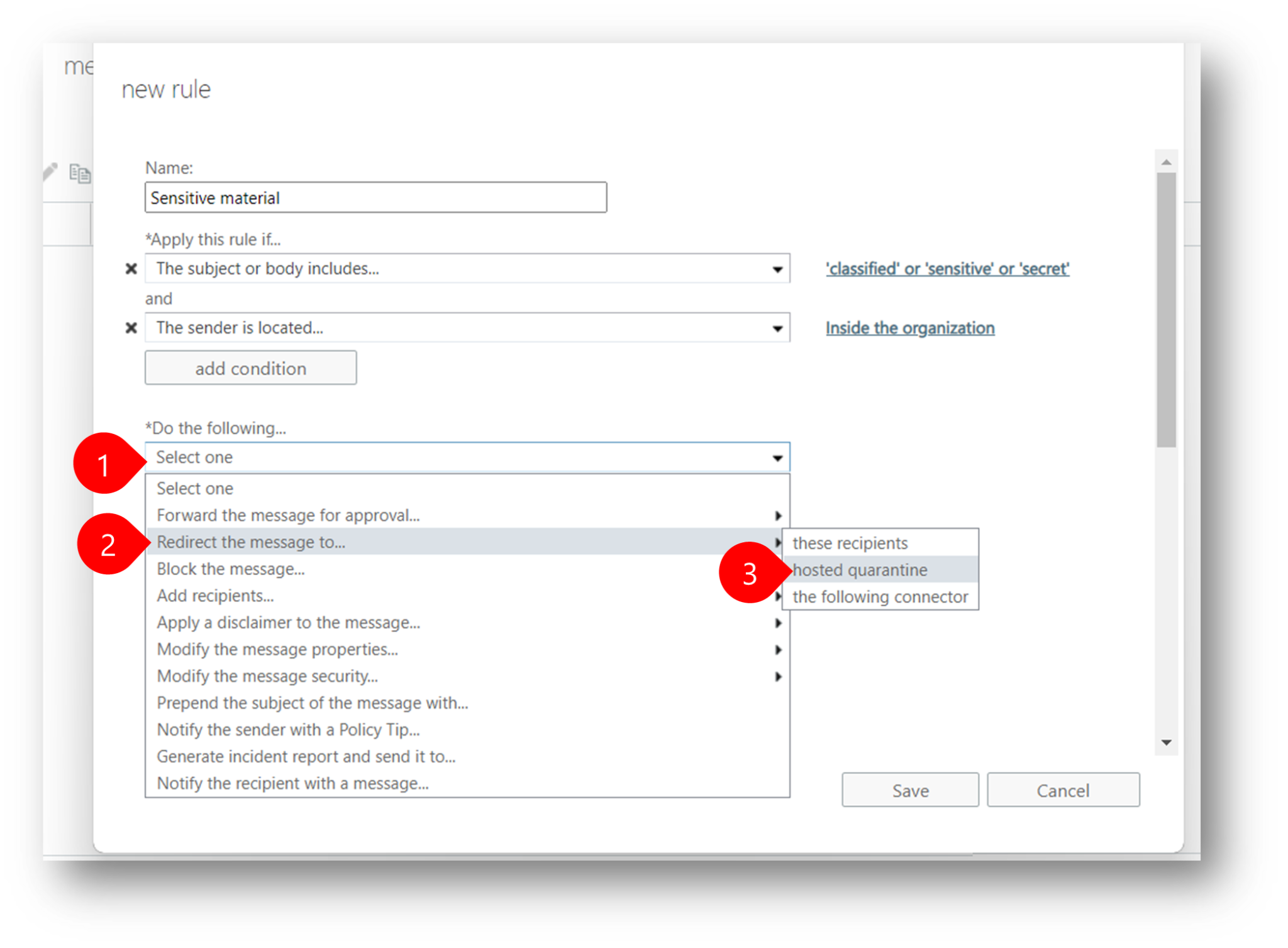Click the rule Name field showing 'Sensitive material'
The width and height of the screenshot is (1288, 948).
[x=375, y=198]
